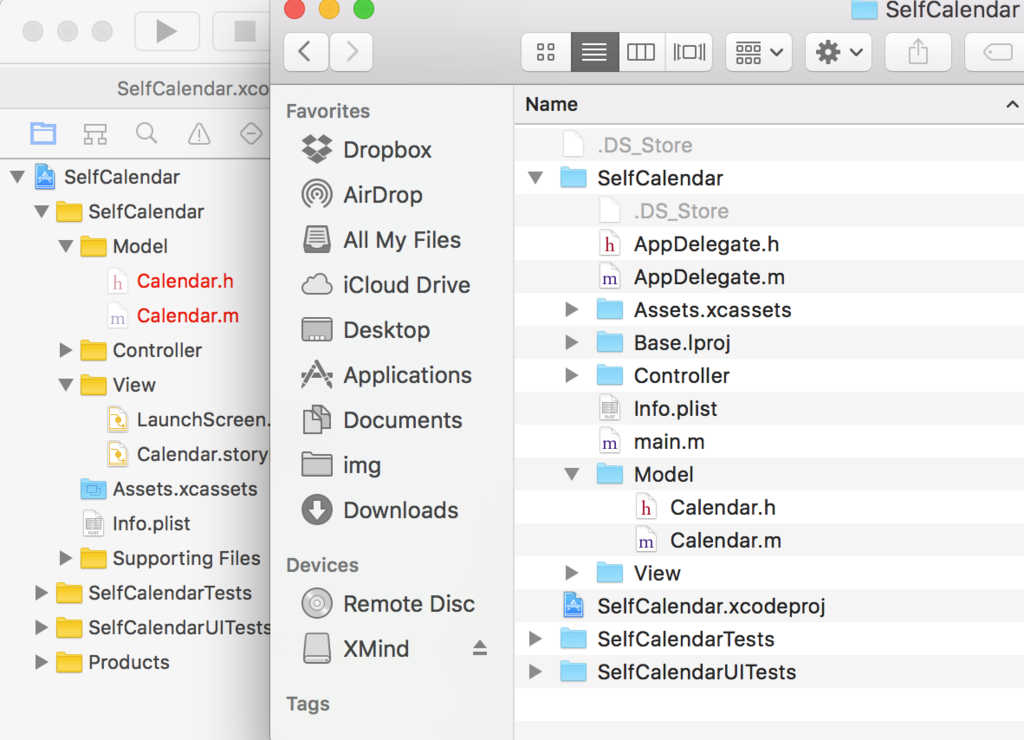
Task: Collapse SelfCalendar project root in Xcode
Action: pyautogui.click(x=18, y=176)
